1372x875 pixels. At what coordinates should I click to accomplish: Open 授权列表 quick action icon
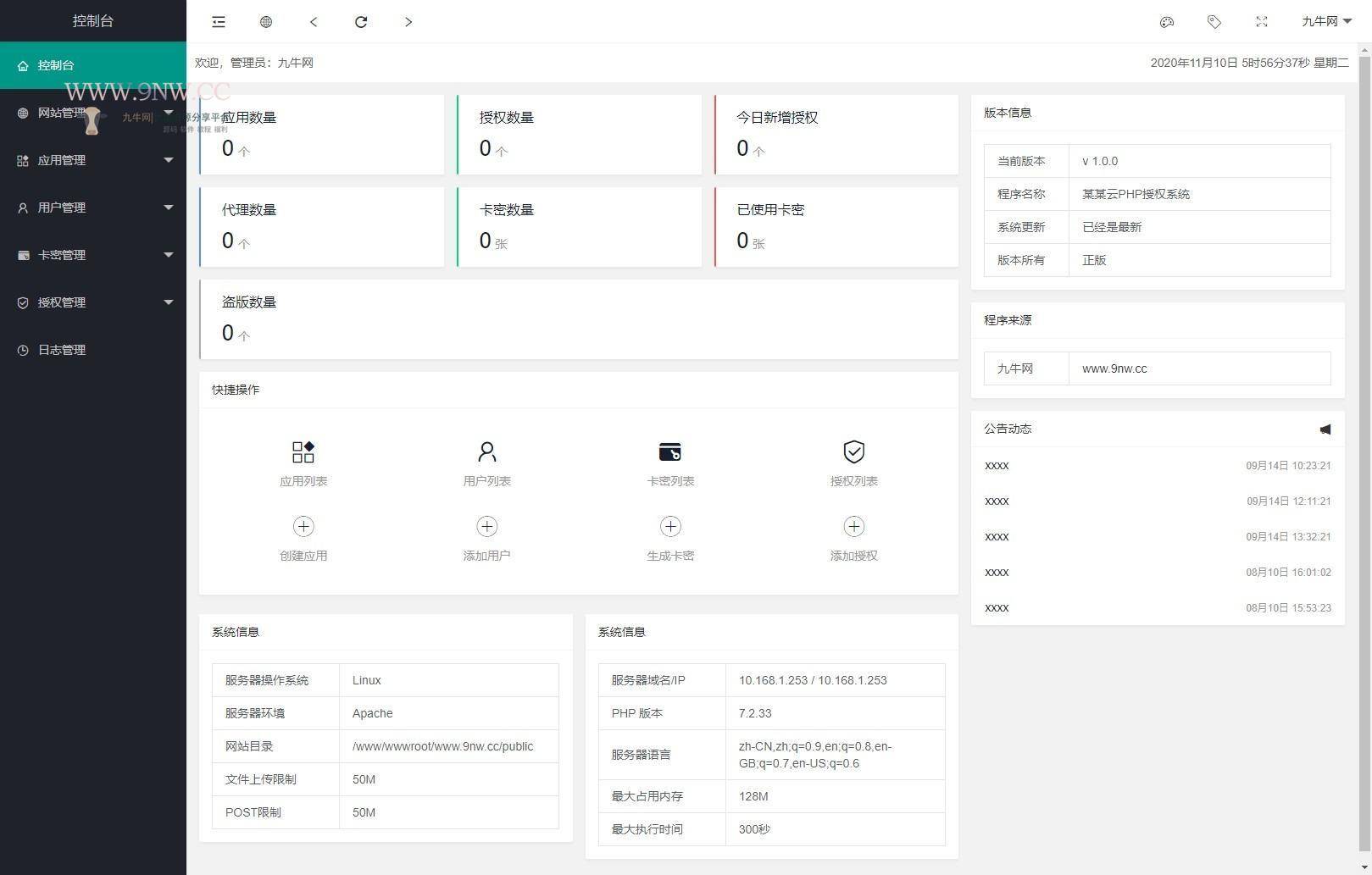coord(853,451)
